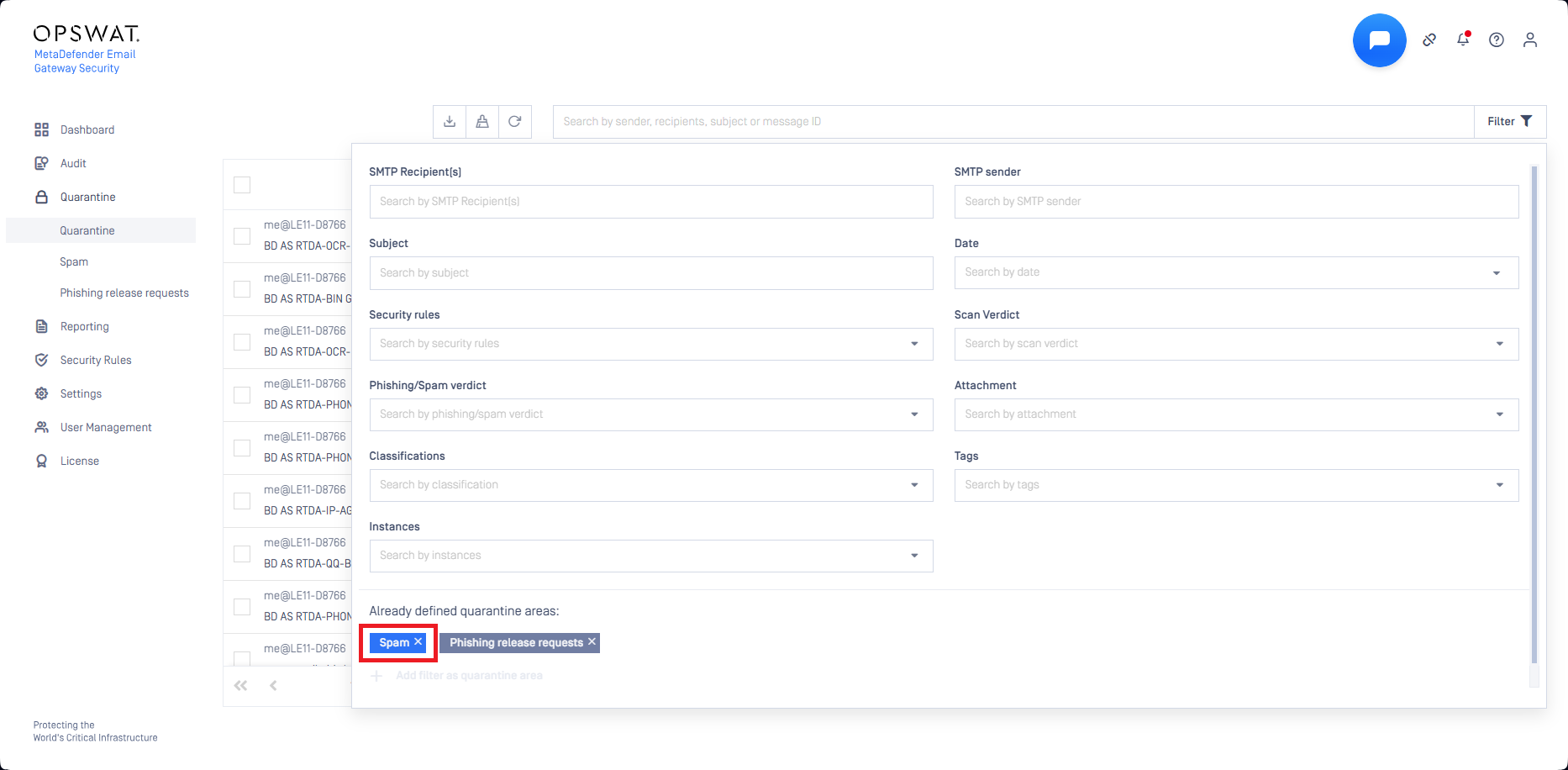Image resolution: width=1568 pixels, height=770 pixels.
Task: Open Dashboard in the sidebar
Action: point(87,129)
